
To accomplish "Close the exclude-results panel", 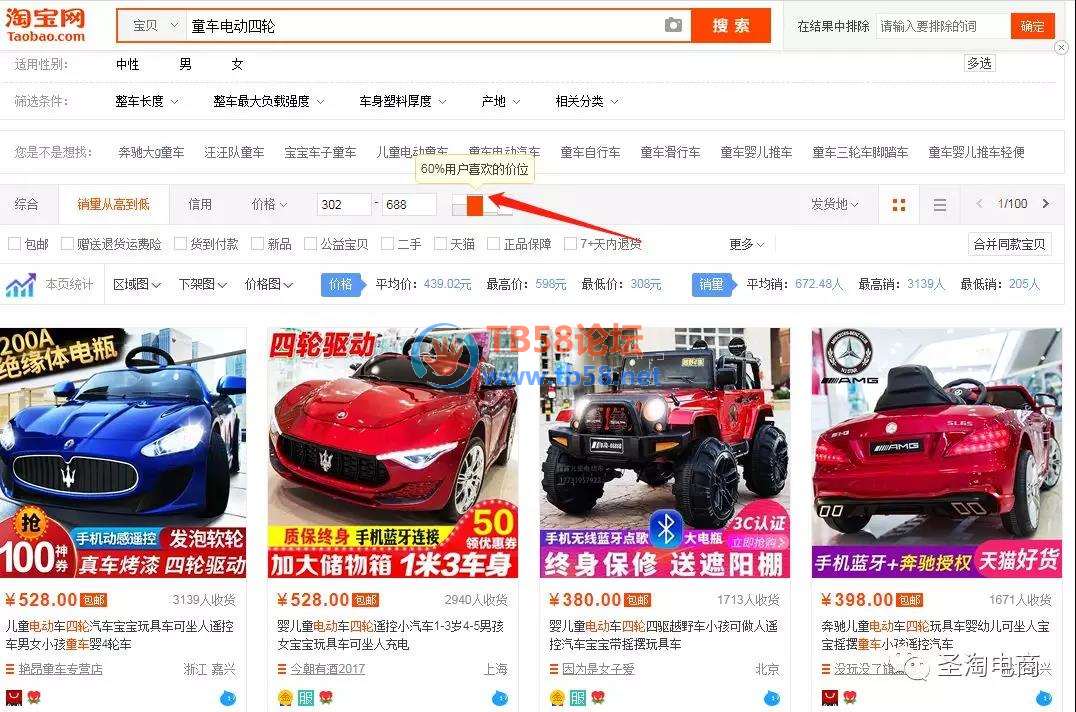I will click(x=1061, y=47).
